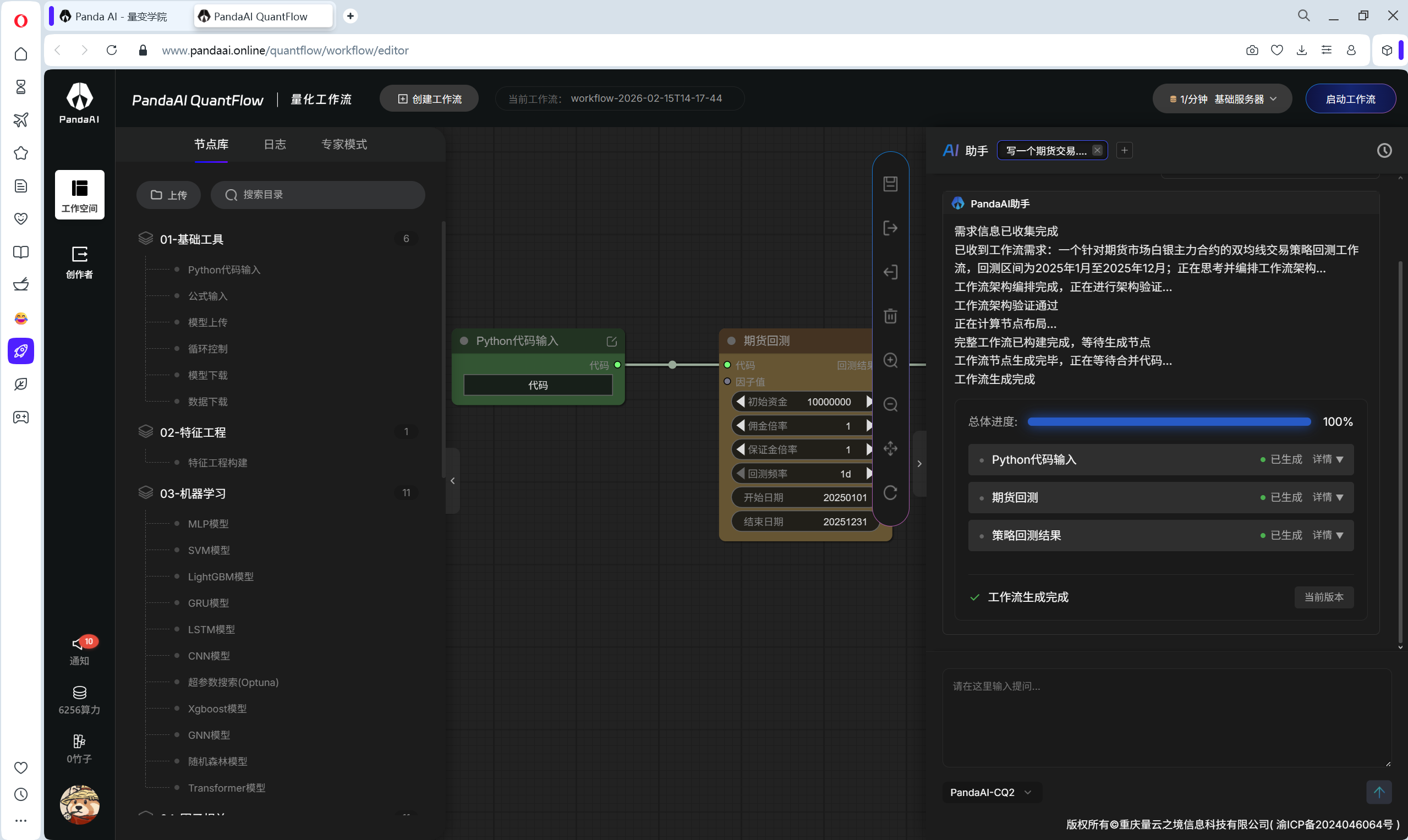This screenshot has width=1408, height=840.
Task: Click the export workflow icon in canvas toolbar
Action: [890, 228]
